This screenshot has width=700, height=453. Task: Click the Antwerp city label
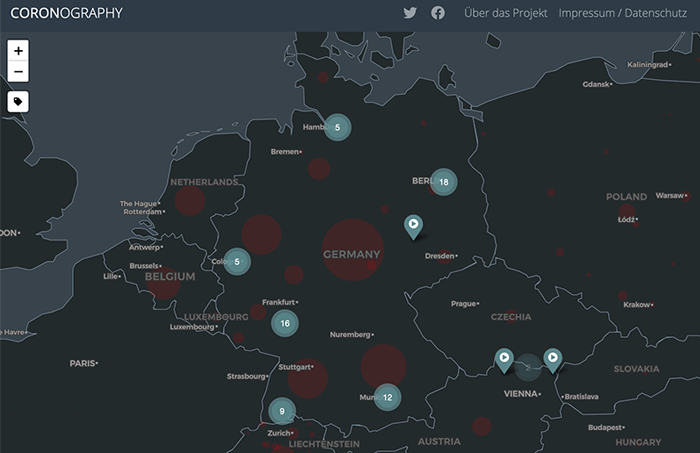pos(144,247)
